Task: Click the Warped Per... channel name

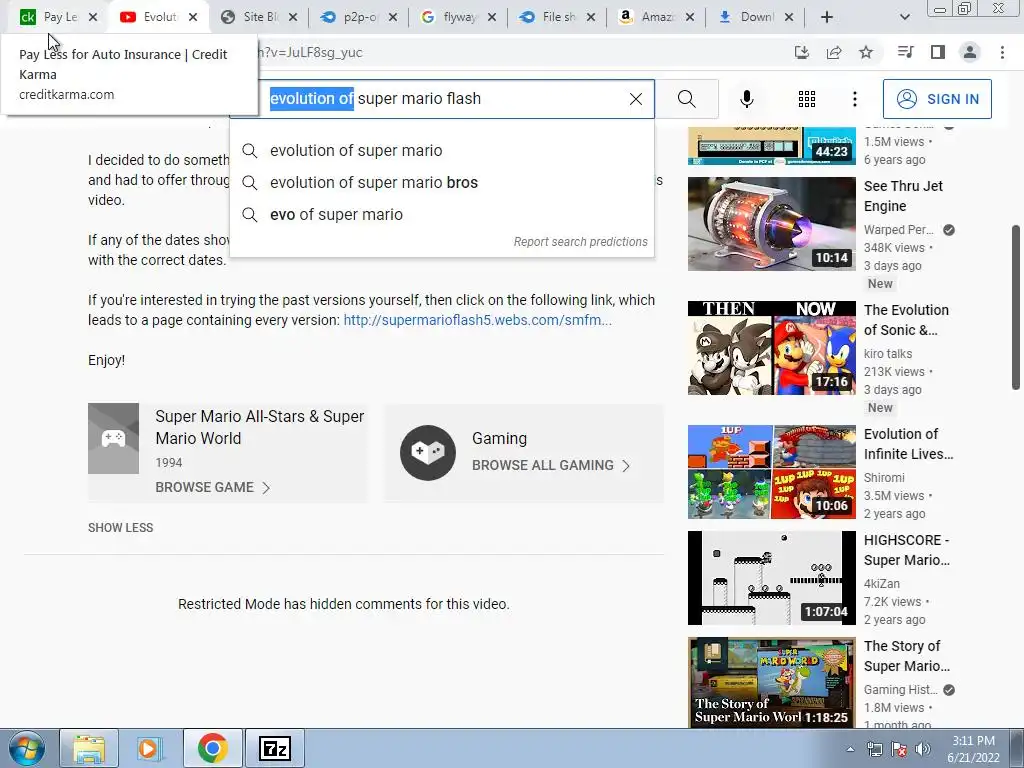Action: click(x=899, y=230)
